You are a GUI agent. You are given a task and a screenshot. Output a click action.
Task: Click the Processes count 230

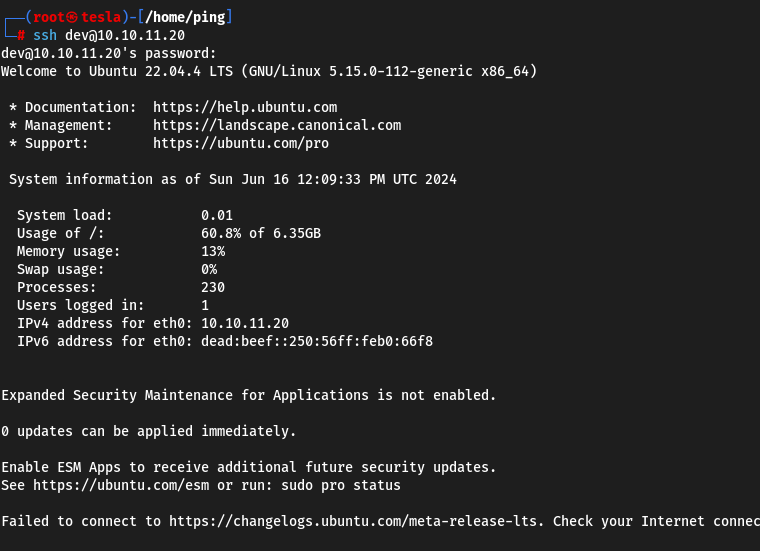point(213,287)
